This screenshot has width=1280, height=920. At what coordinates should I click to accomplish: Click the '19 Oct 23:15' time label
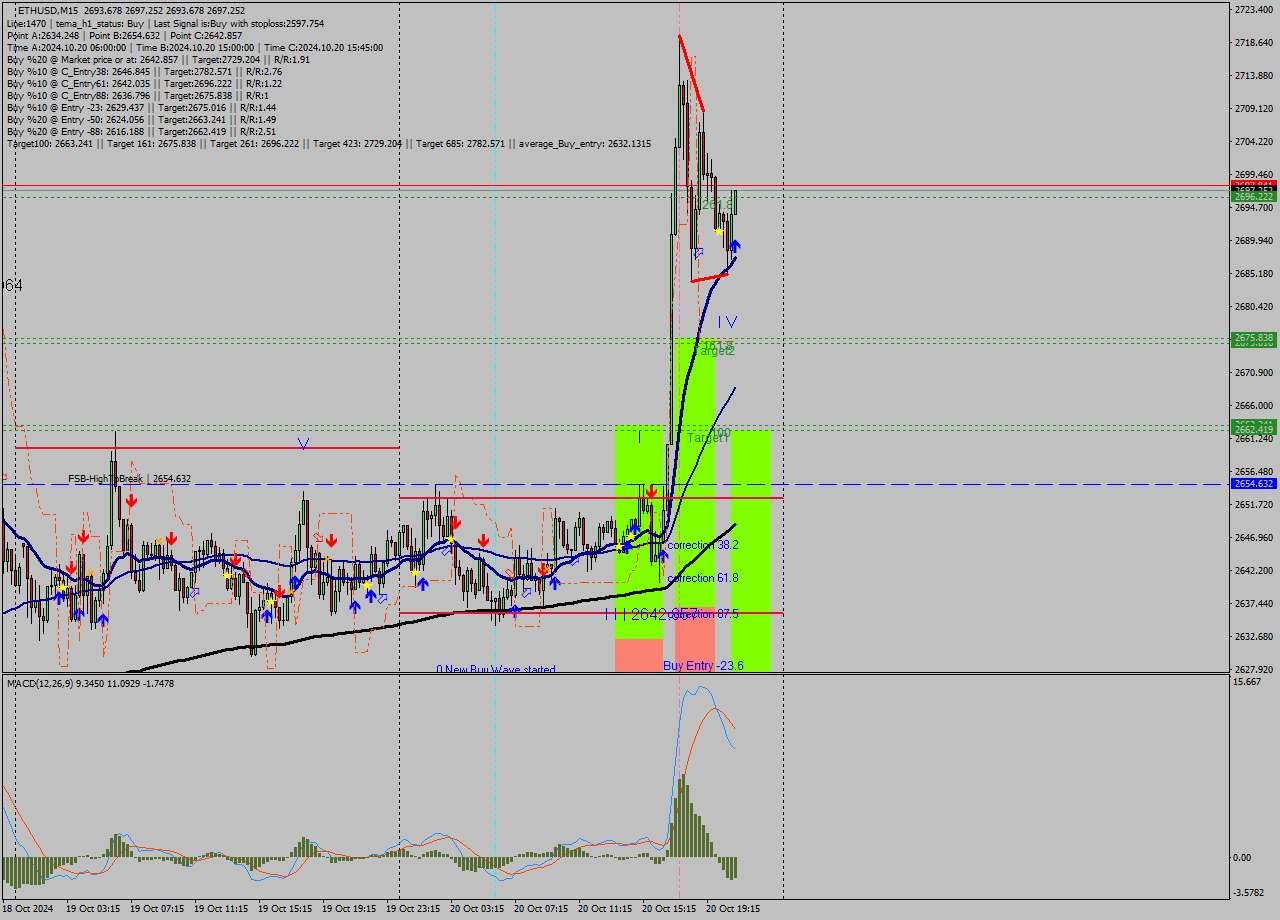coord(415,909)
